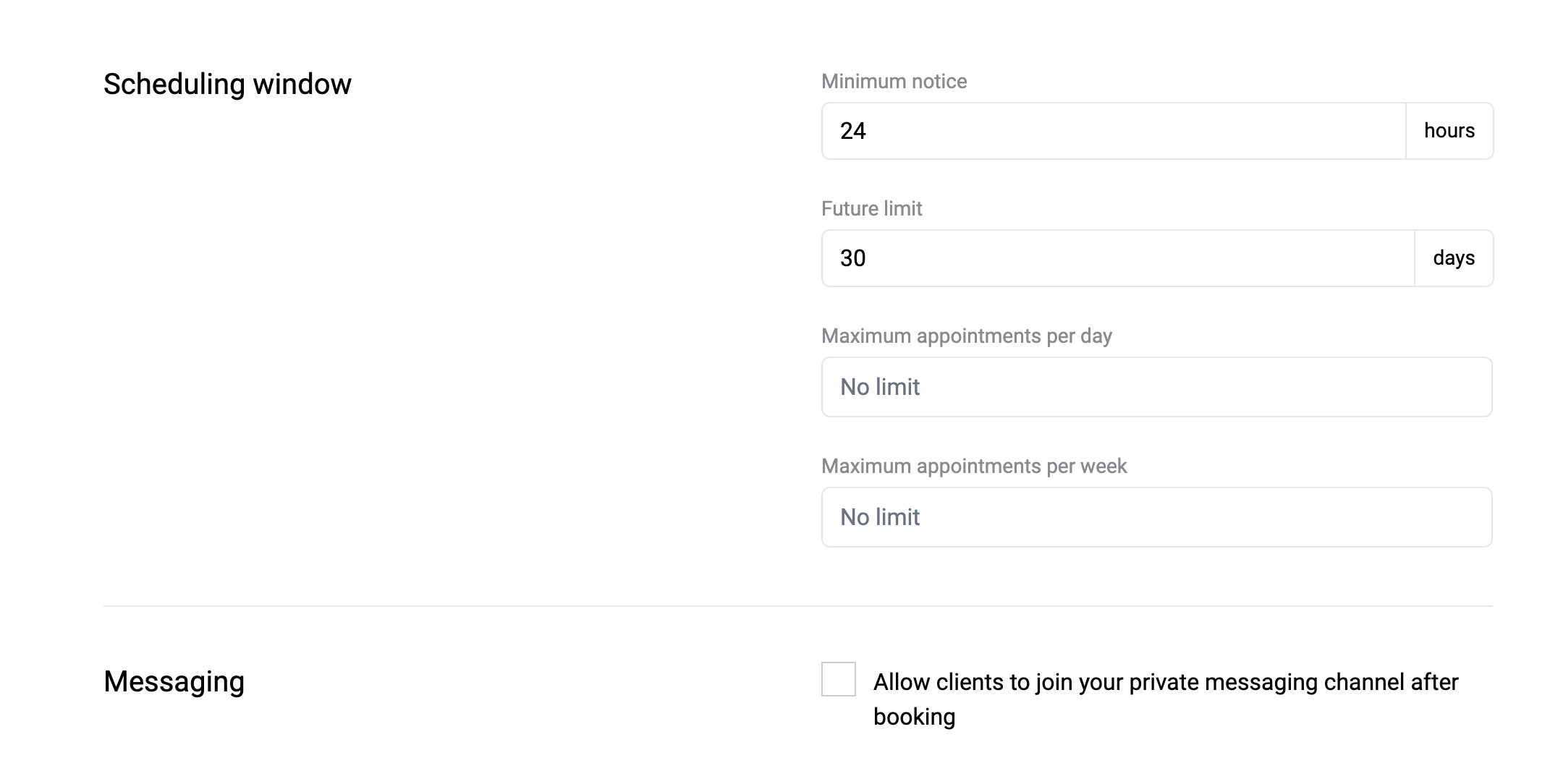Click the 'Maximum appointments per day' label

pyautogui.click(x=966, y=336)
